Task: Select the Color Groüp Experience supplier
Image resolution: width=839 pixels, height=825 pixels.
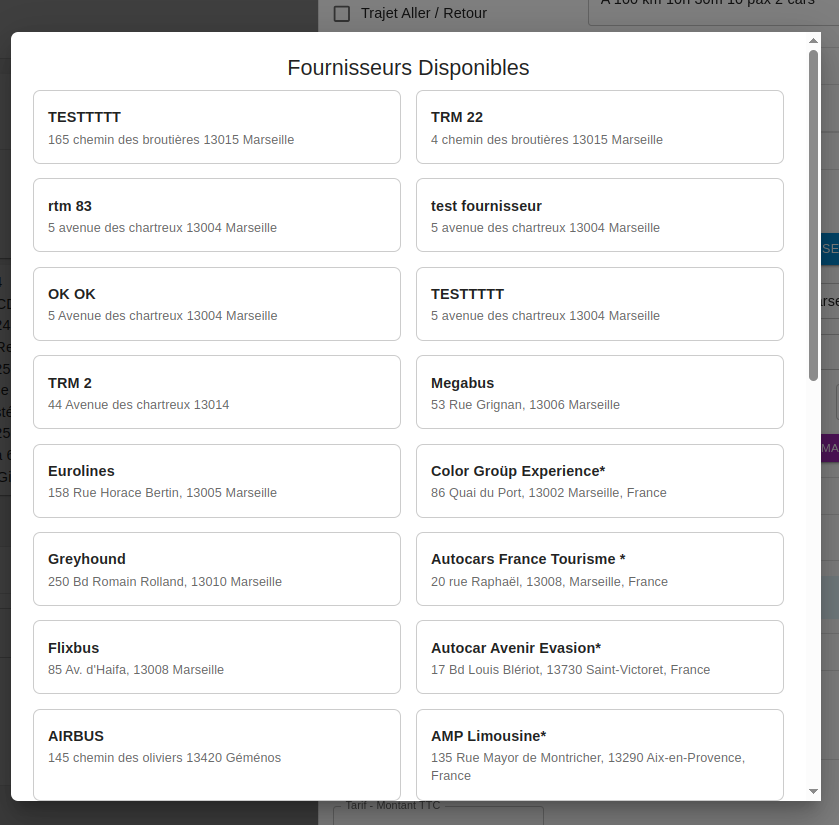Action: [x=599, y=481]
